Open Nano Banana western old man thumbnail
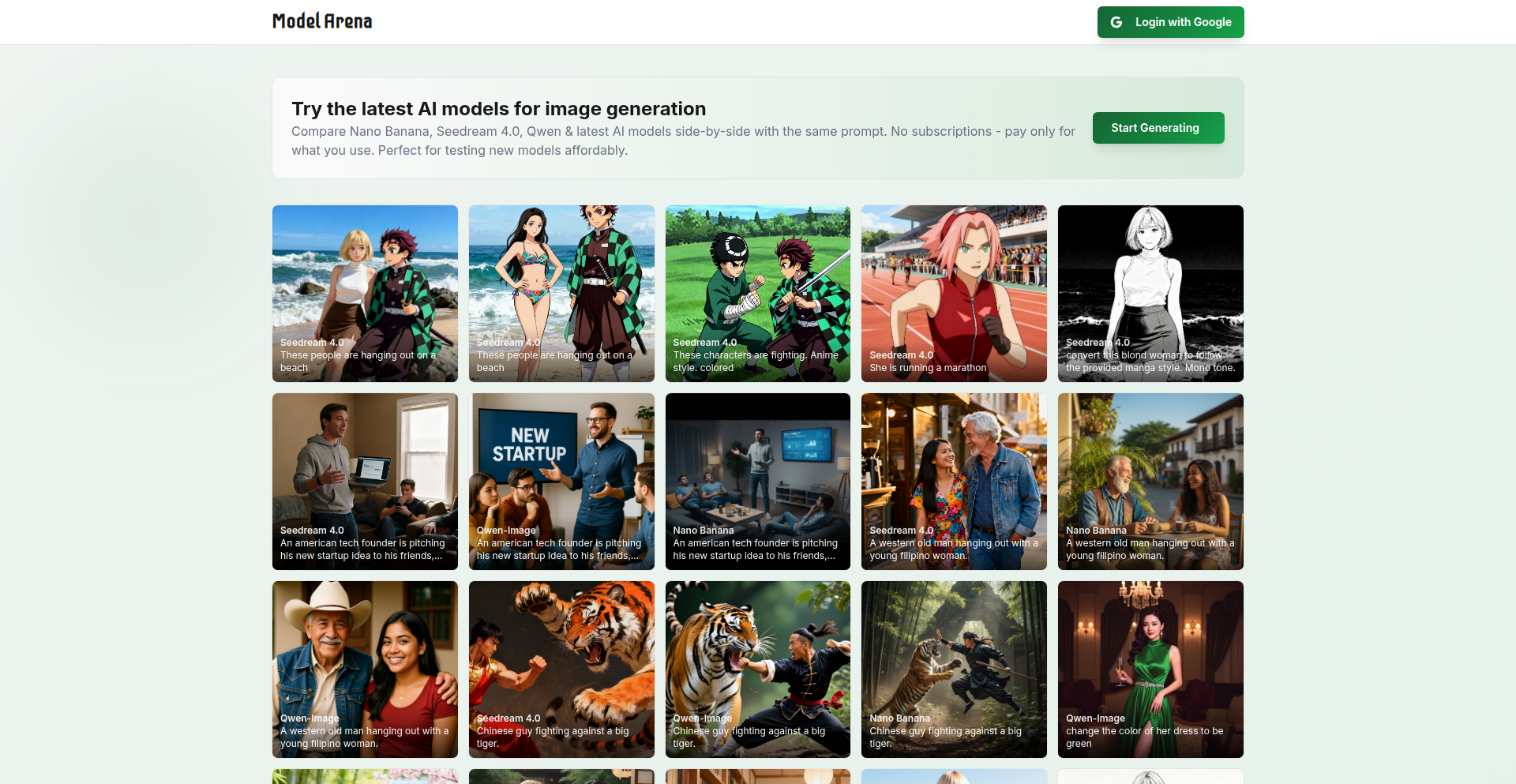 point(1150,482)
